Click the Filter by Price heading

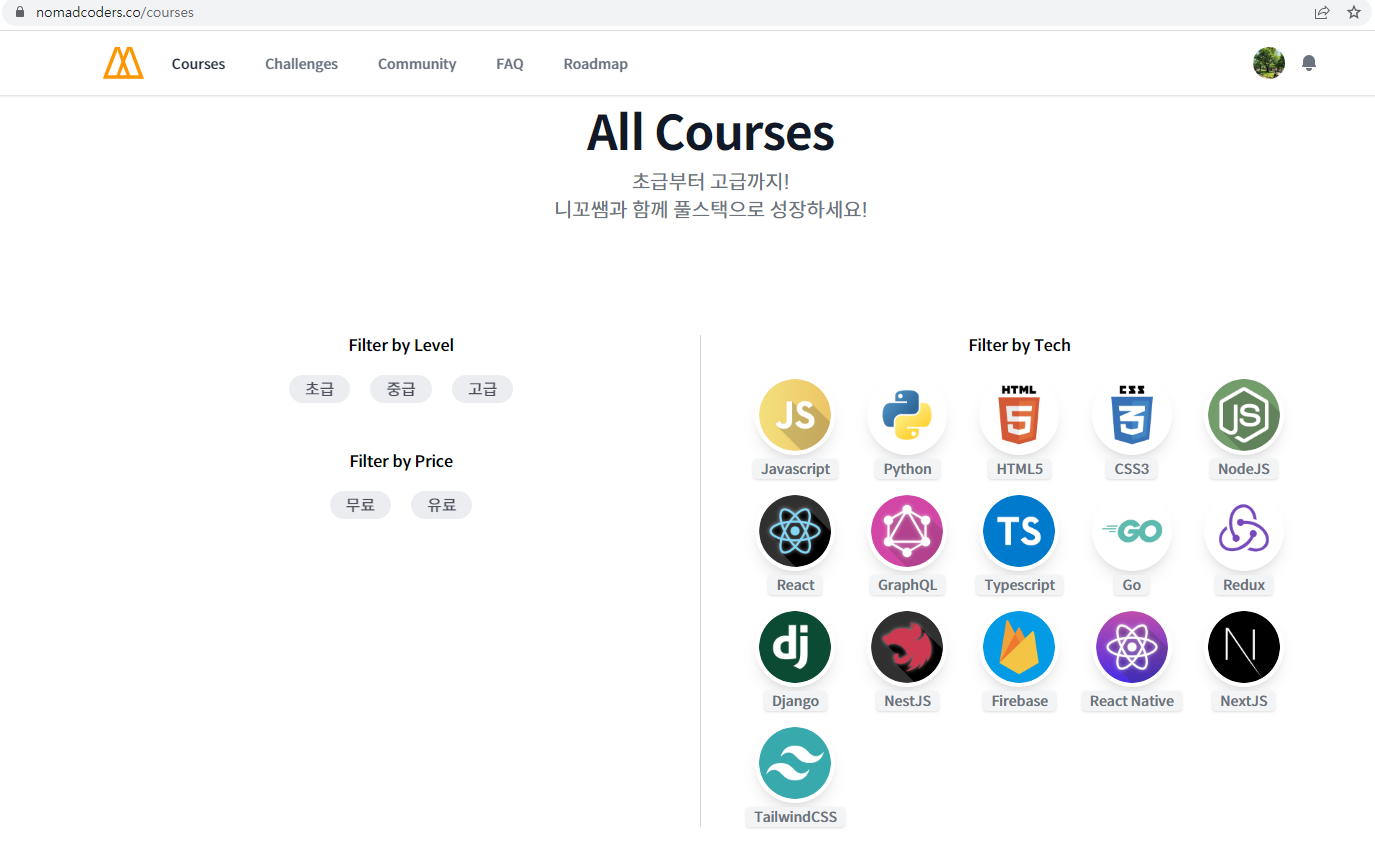401,461
